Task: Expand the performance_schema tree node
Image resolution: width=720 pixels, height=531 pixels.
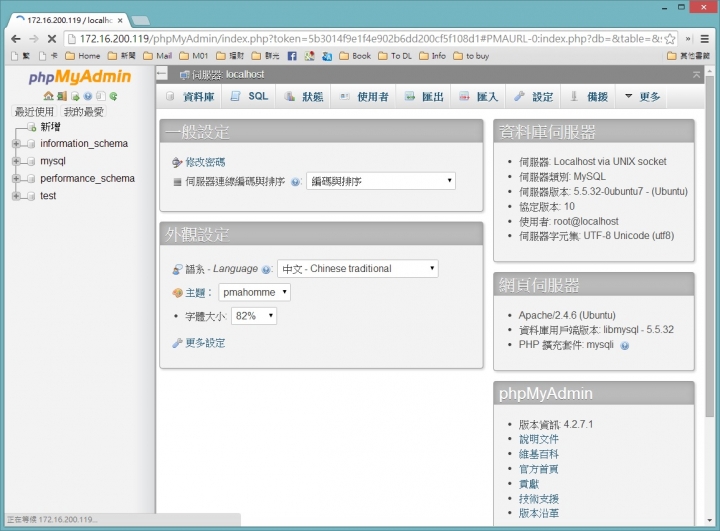Action: pos(16,179)
